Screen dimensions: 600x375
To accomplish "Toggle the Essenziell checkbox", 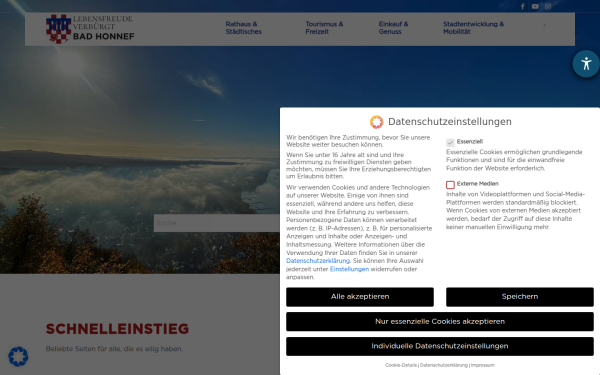I will pyautogui.click(x=450, y=142).
